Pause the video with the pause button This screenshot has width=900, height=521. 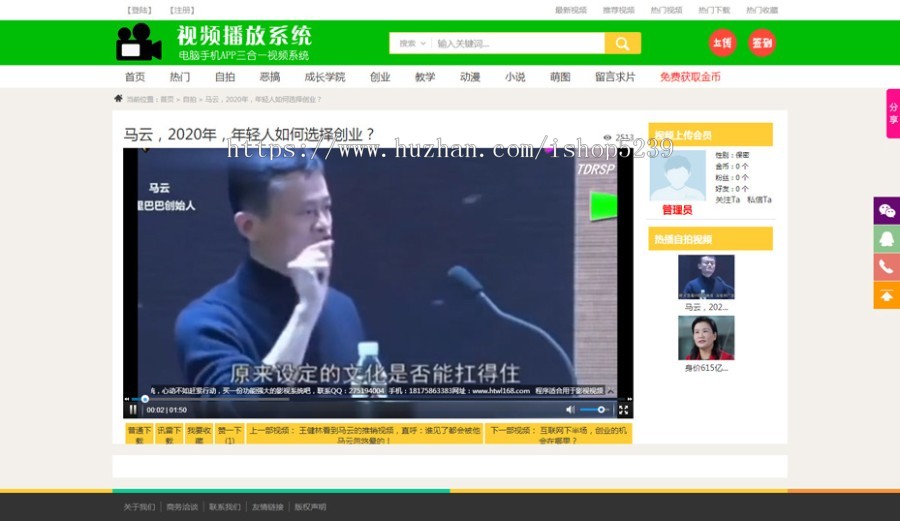(x=133, y=410)
